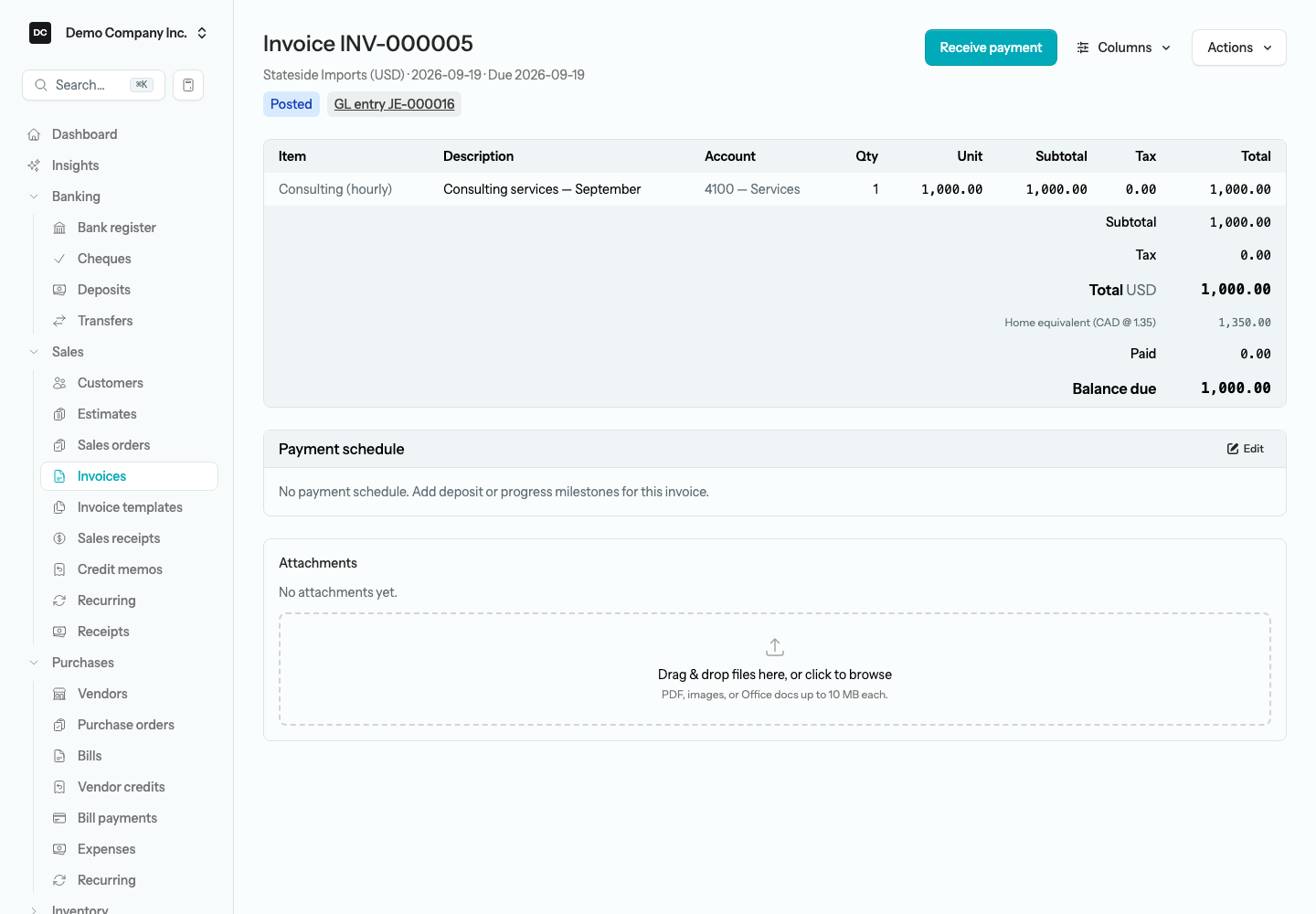
Task: Open Recurring under the Sales section
Action: click(129, 600)
